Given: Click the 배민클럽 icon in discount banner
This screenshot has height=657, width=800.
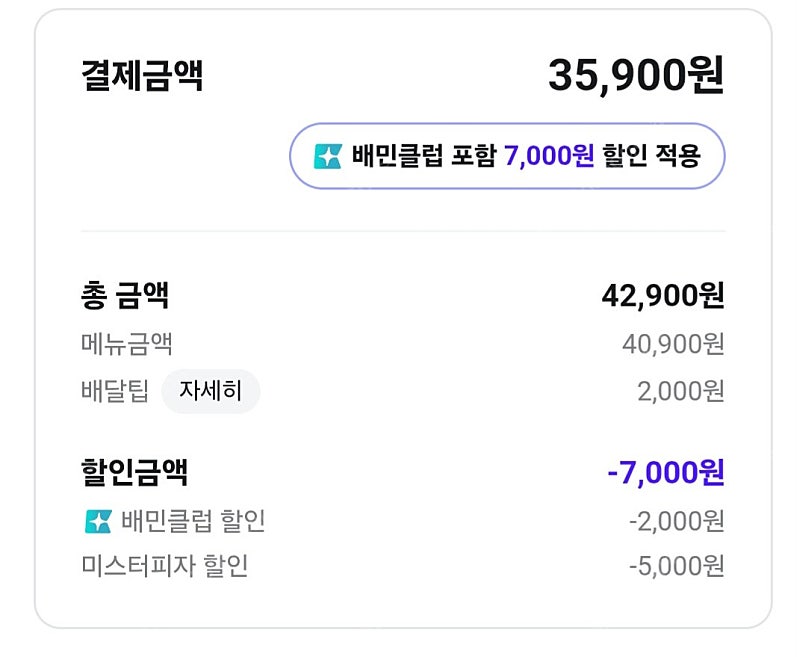Looking at the screenshot, I should (328, 156).
